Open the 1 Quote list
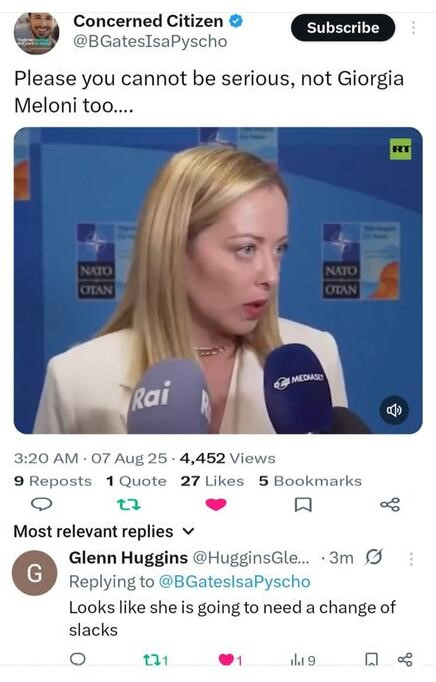436x682 pixels. coord(136,481)
